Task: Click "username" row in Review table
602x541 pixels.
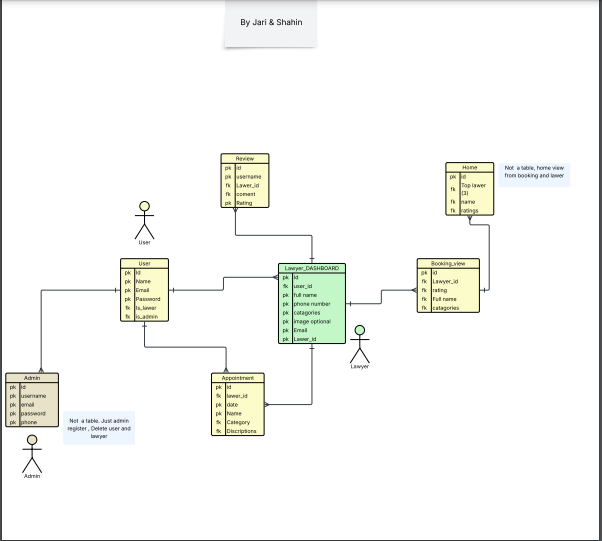Action: coord(245,177)
